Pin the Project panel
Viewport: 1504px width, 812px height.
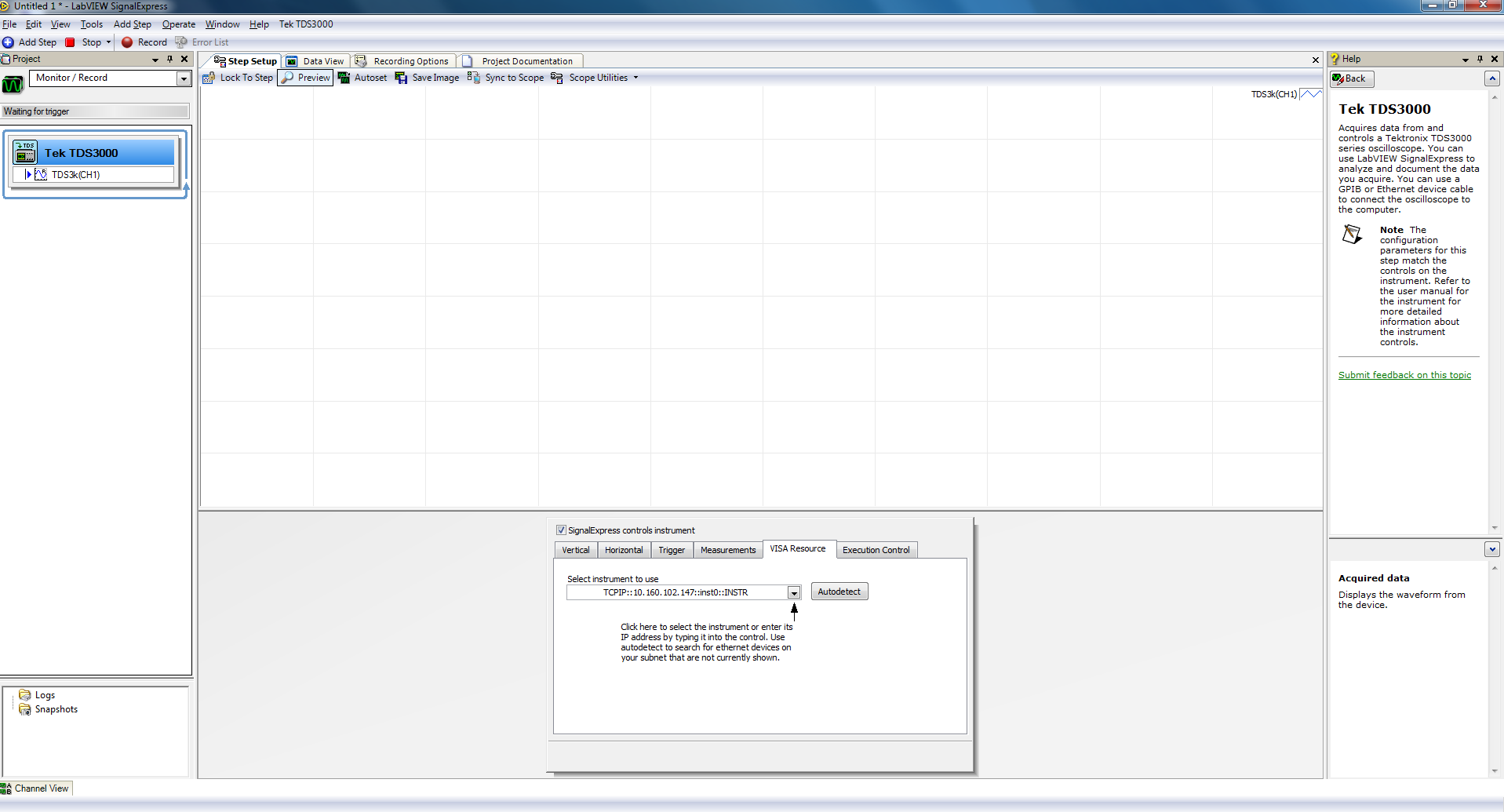click(169, 59)
